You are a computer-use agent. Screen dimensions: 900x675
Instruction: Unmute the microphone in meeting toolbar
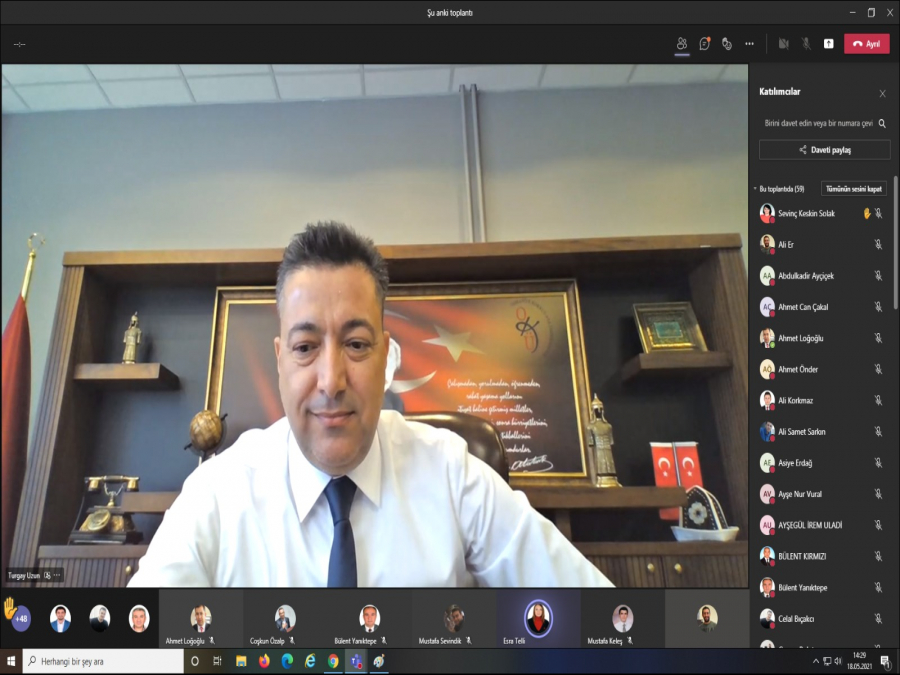pyautogui.click(x=806, y=44)
